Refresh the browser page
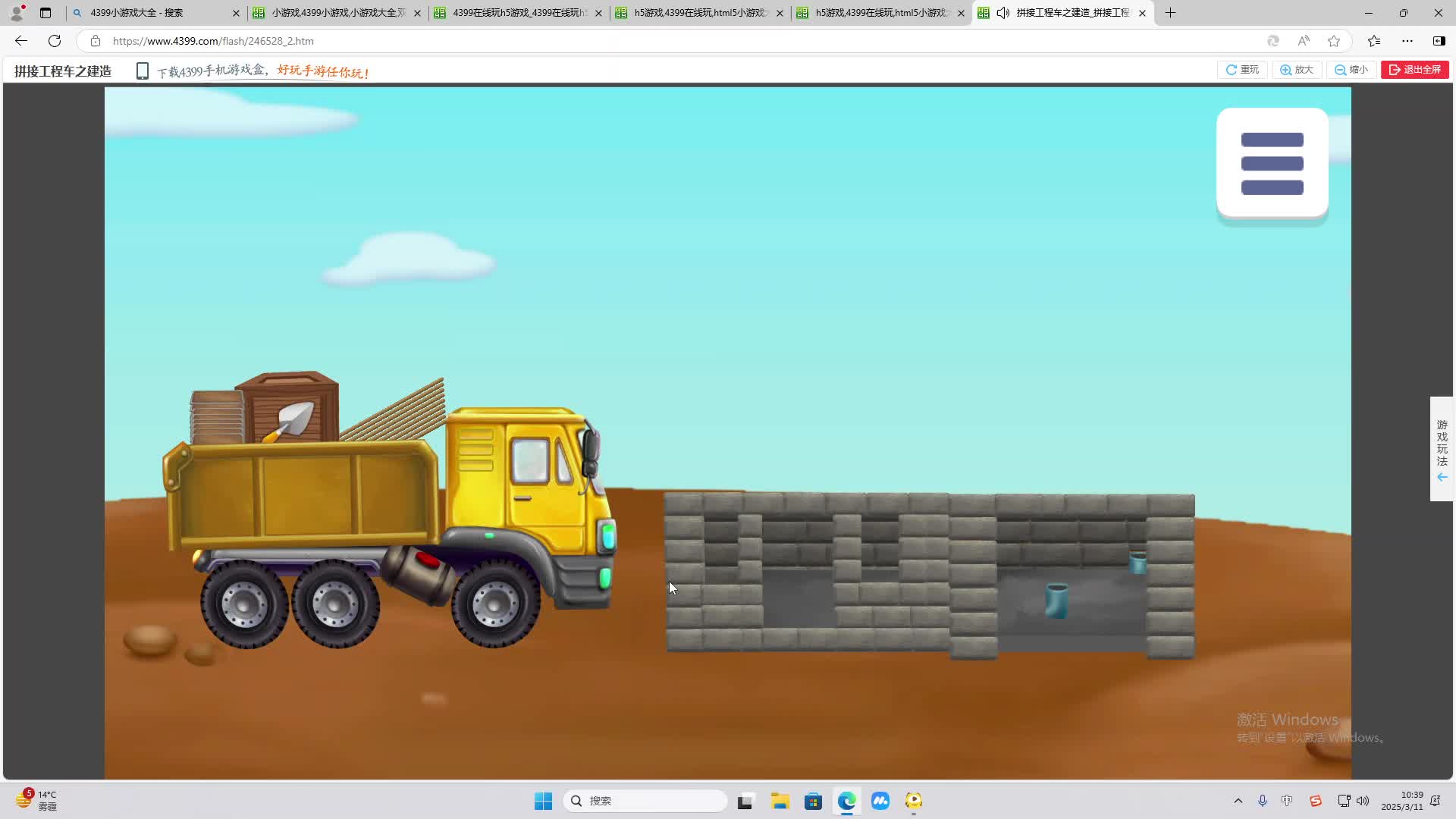 55,41
